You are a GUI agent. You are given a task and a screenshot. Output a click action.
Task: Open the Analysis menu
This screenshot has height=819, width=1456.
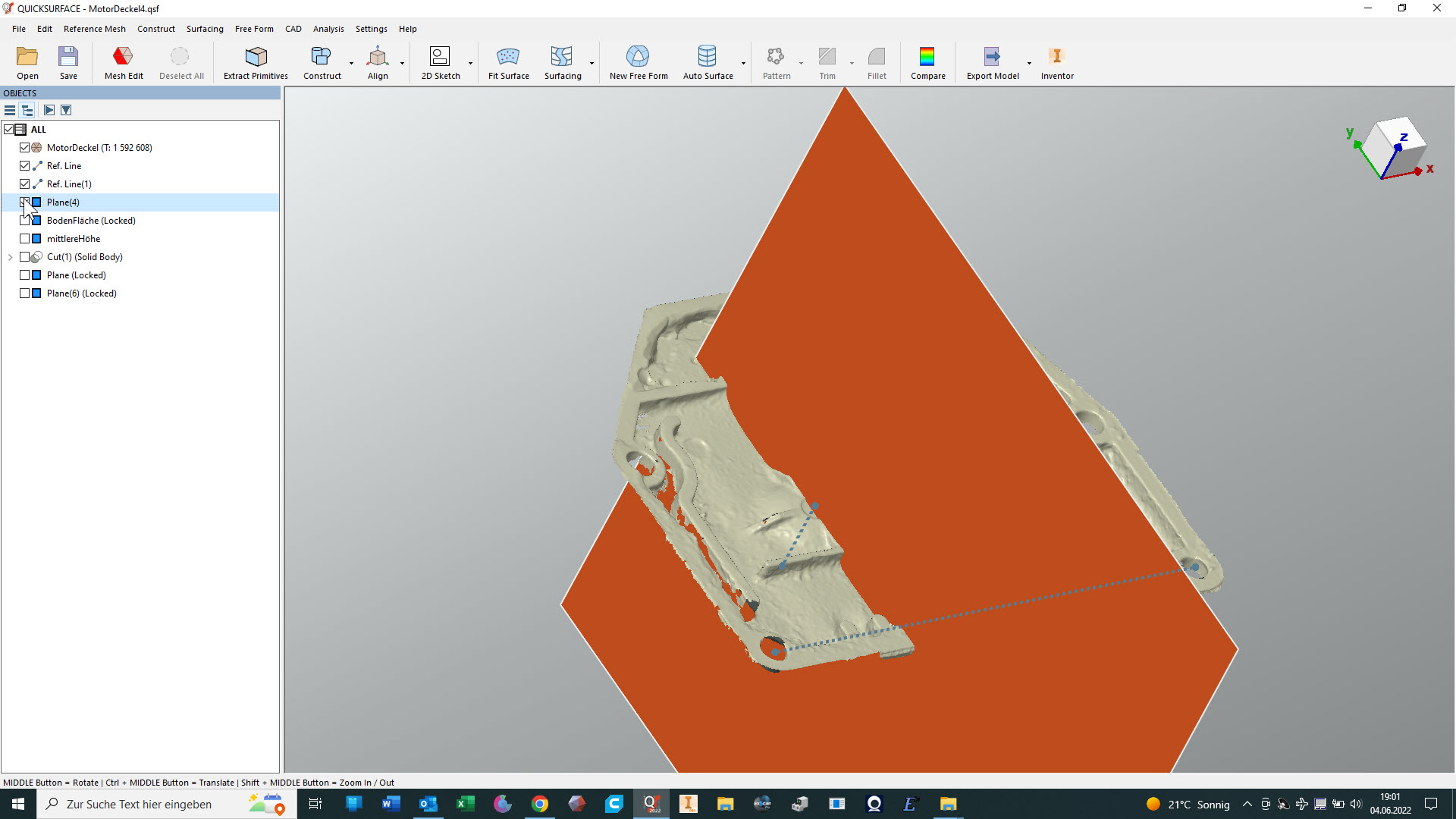[328, 29]
